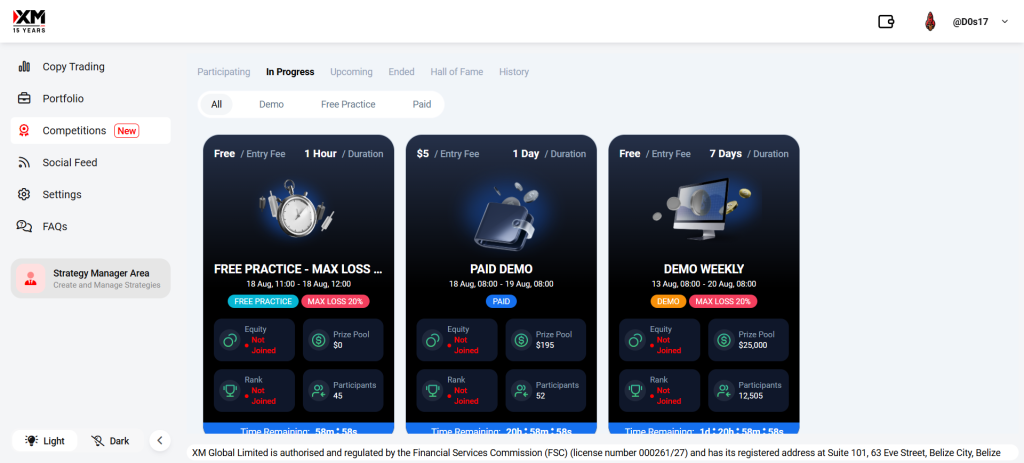Switch to the Upcoming tab

351,72
